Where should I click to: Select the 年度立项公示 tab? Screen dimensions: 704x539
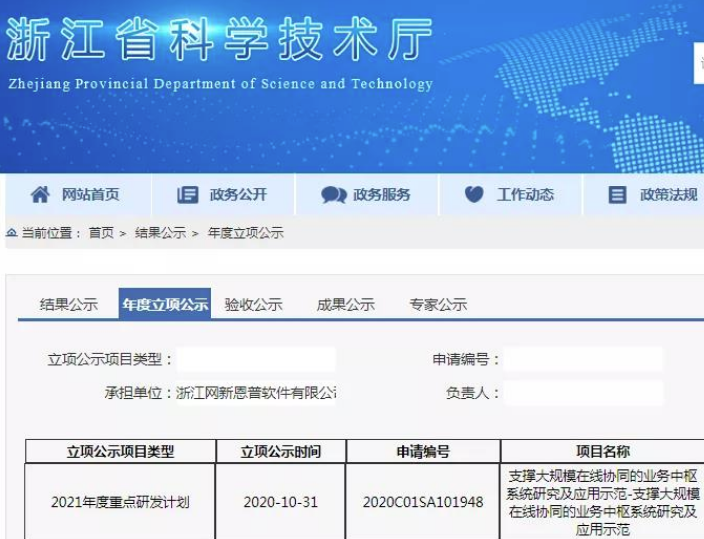click(165, 305)
